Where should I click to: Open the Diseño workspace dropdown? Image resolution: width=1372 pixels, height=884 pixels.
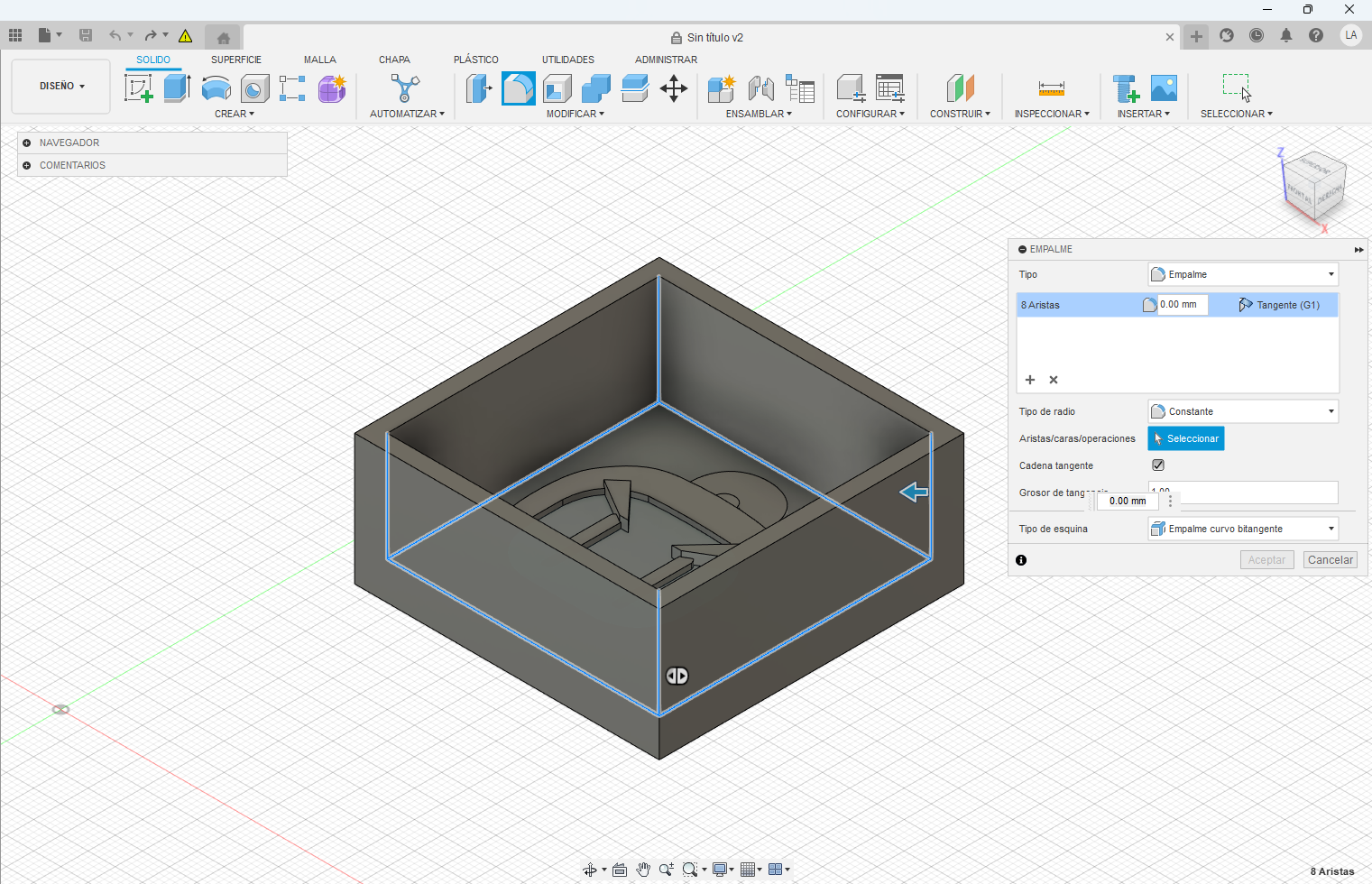point(61,87)
